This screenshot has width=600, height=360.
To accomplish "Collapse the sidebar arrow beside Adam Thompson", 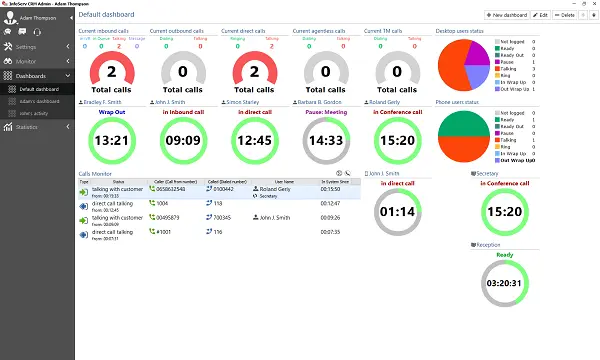I will [x=71, y=18].
